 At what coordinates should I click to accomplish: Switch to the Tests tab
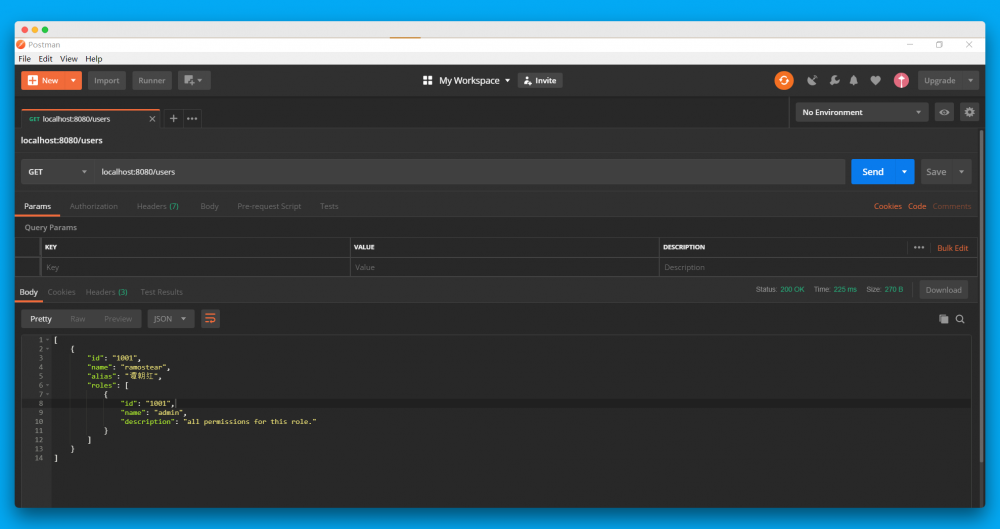329,206
